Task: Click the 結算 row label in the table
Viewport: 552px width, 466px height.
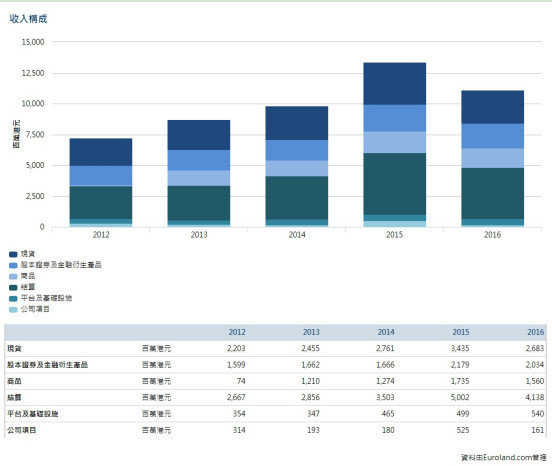Action: pos(14,397)
